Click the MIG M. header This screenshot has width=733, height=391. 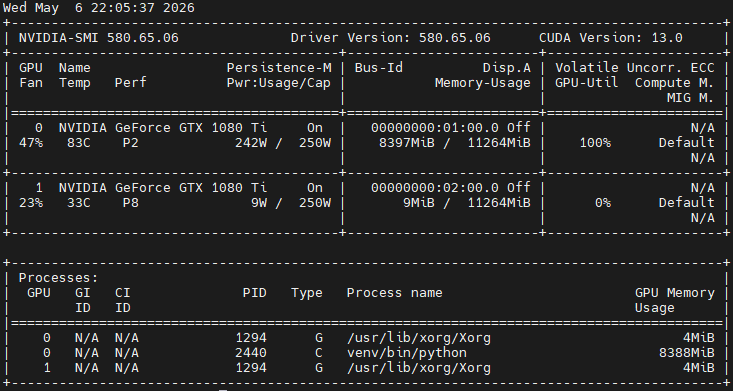point(690,98)
